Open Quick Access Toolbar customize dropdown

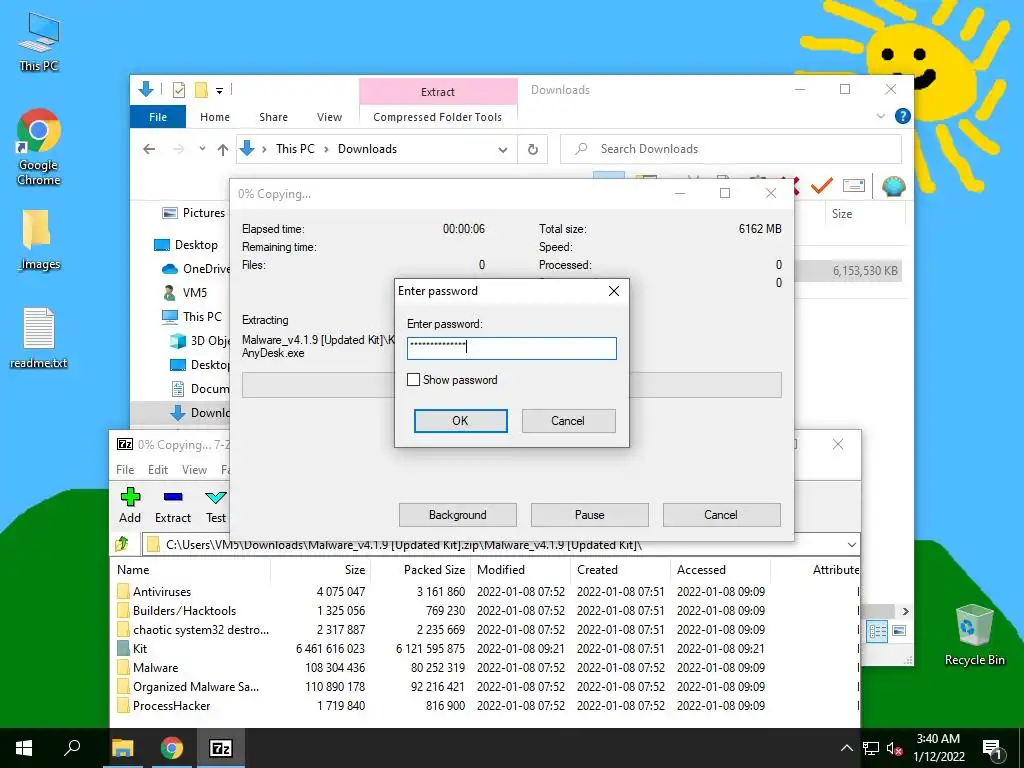pos(219,90)
